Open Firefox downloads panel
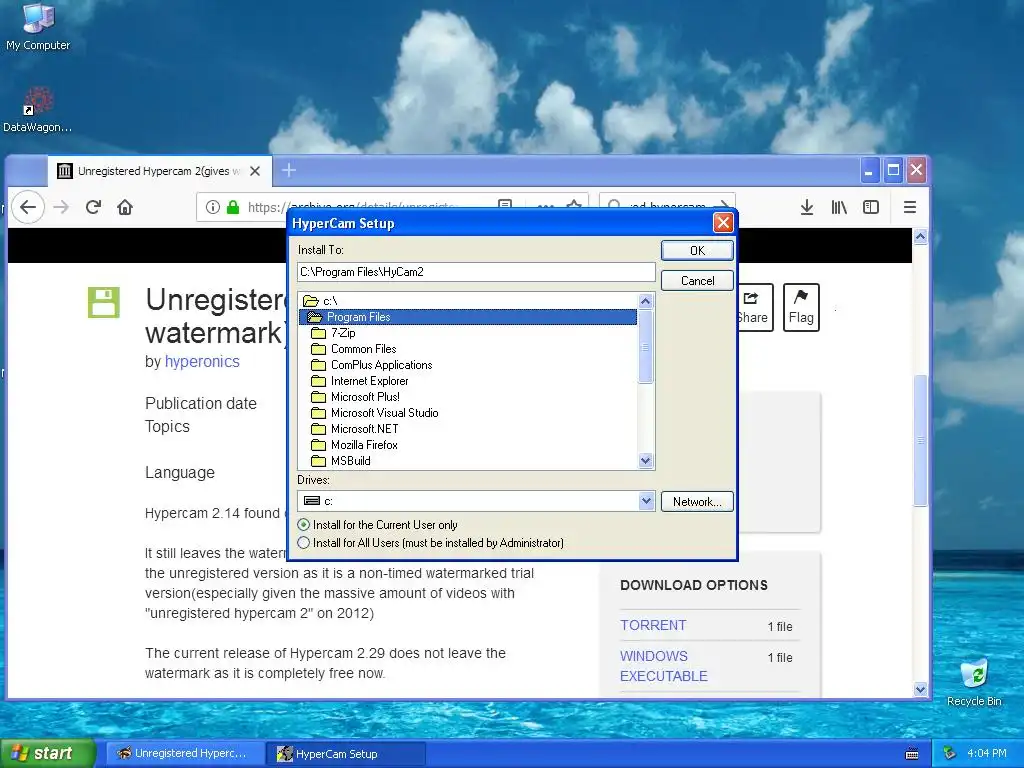1024x768 pixels. click(807, 208)
